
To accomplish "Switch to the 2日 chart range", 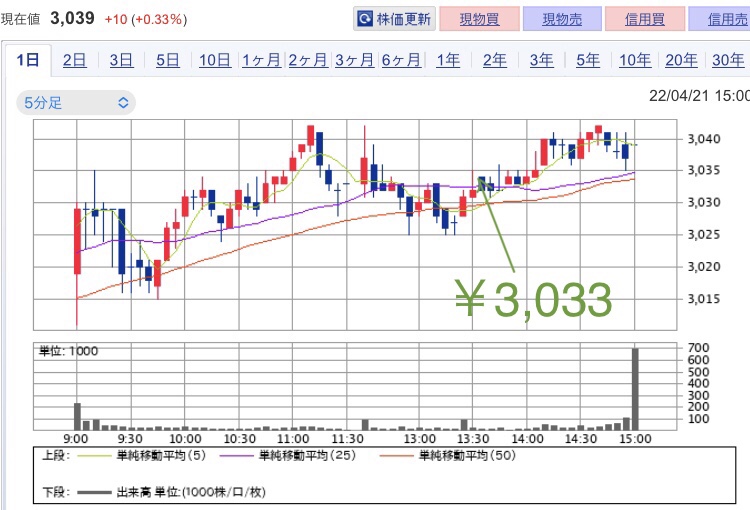I will [x=75, y=60].
